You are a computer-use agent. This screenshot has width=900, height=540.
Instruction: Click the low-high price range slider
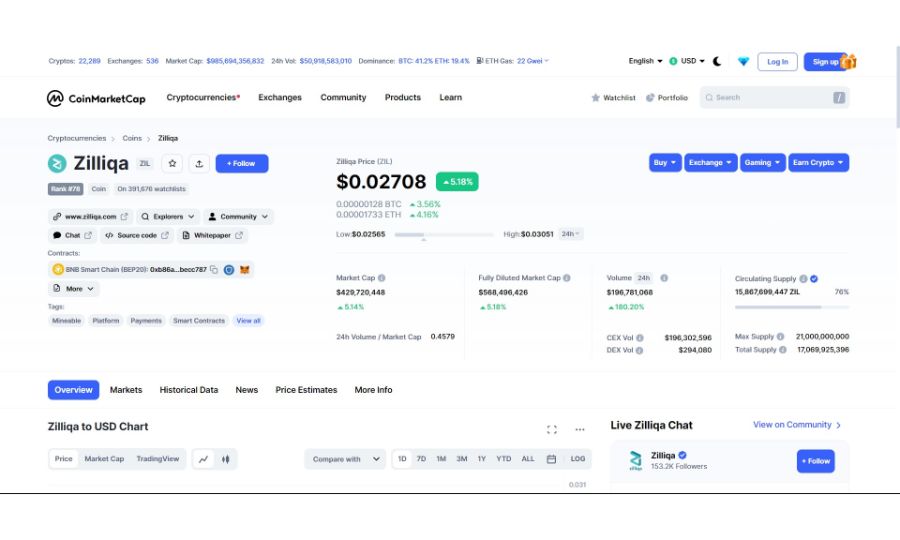pyautogui.click(x=444, y=235)
